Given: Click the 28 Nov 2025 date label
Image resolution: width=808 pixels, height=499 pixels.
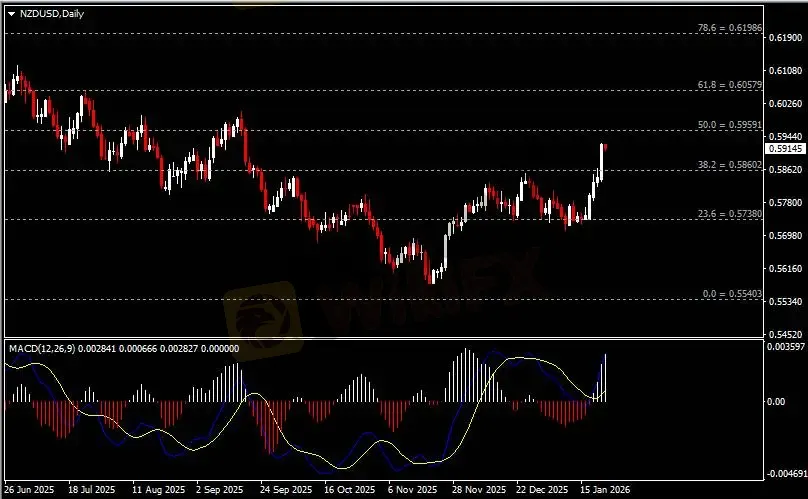Looking at the screenshot, I should [x=479, y=490].
